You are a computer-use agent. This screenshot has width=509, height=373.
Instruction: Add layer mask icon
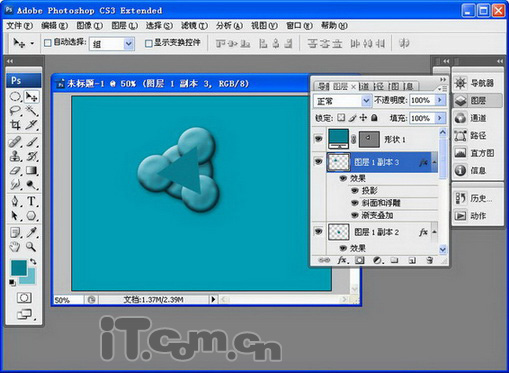point(359,260)
